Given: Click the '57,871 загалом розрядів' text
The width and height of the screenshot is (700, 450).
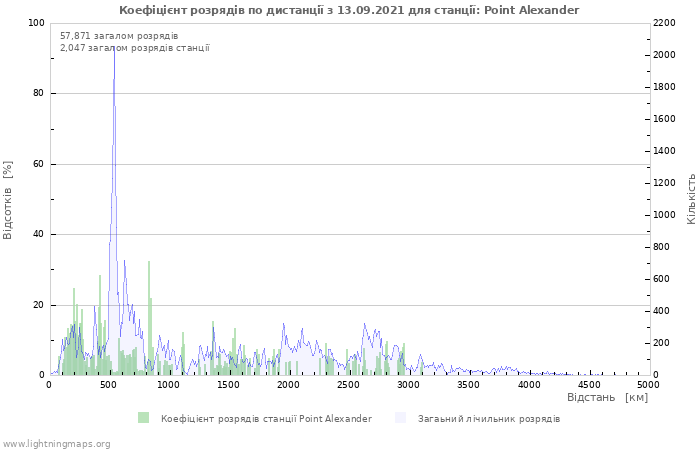Looking at the screenshot, I should point(119,36).
